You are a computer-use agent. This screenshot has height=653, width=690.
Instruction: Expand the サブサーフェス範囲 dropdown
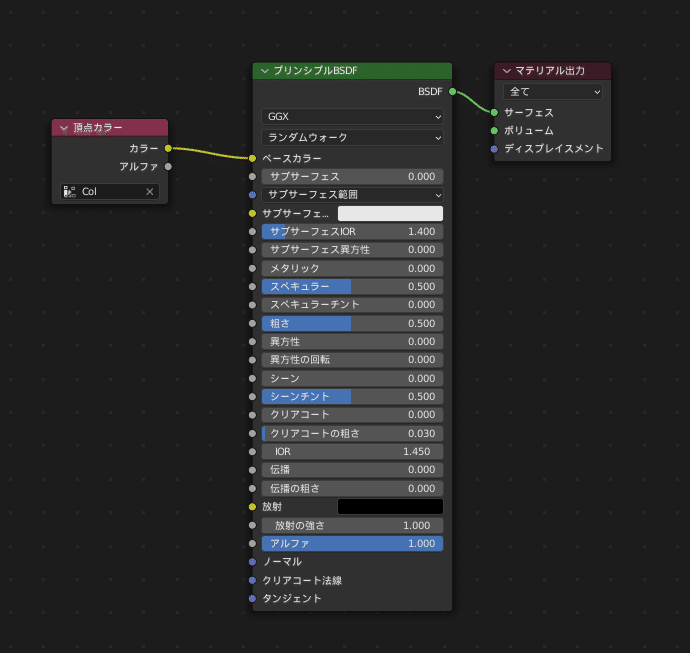[x=352, y=194]
